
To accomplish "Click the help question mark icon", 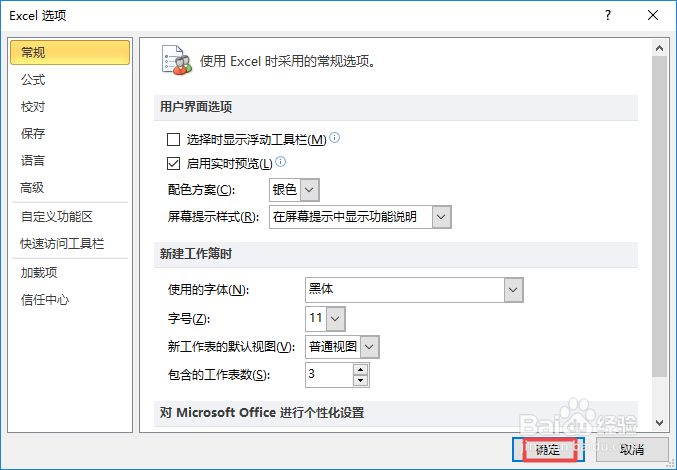I will [608, 16].
